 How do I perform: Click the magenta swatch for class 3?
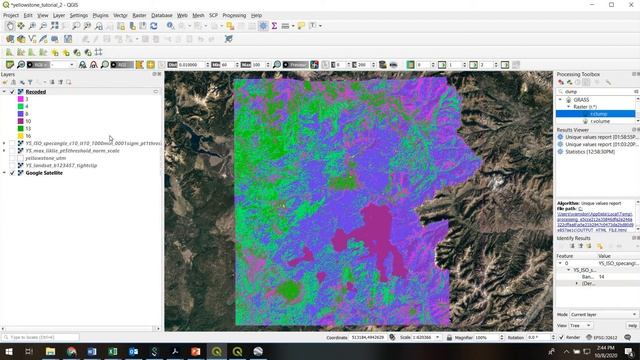click(x=20, y=99)
